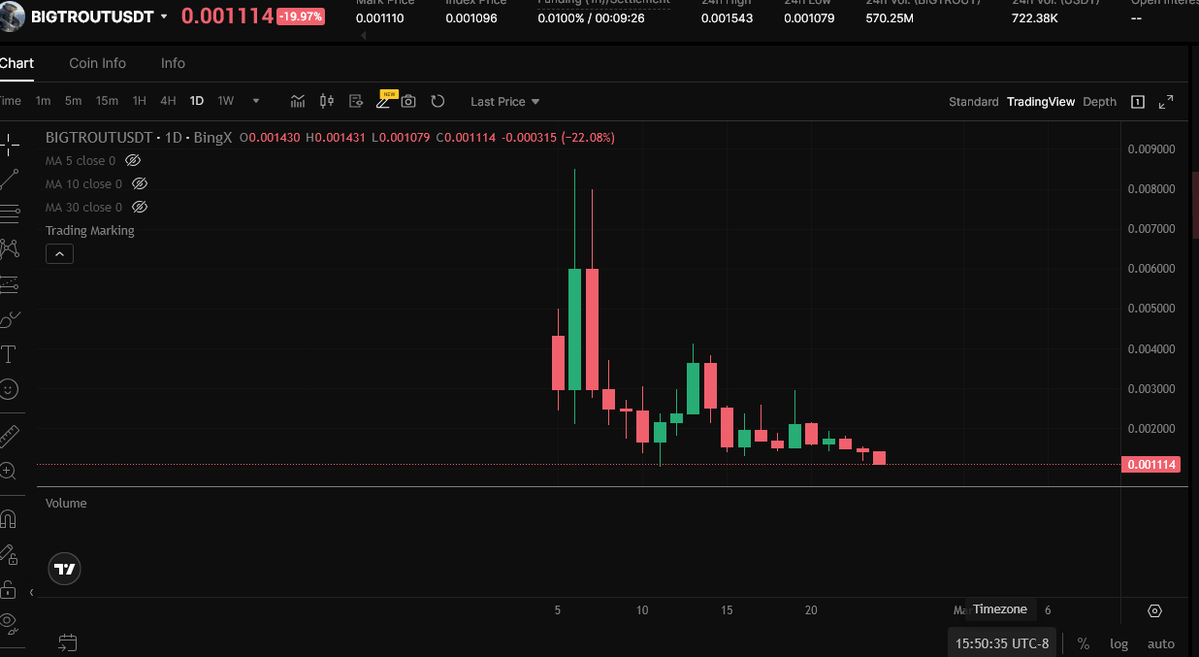Select the trend line drawing tool
The width and height of the screenshot is (1199, 657).
(x=9, y=180)
